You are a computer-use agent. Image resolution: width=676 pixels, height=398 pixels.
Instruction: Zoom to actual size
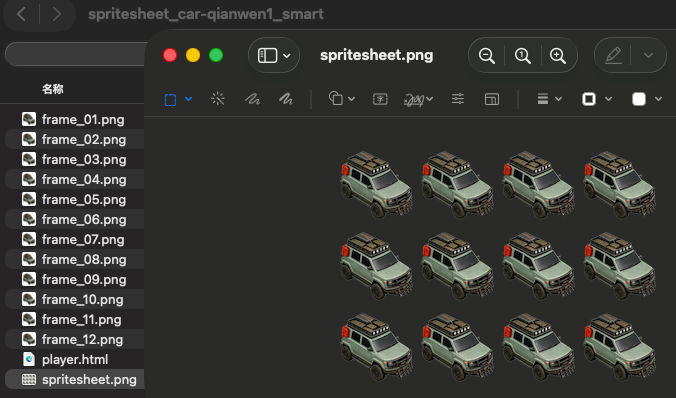[523, 56]
